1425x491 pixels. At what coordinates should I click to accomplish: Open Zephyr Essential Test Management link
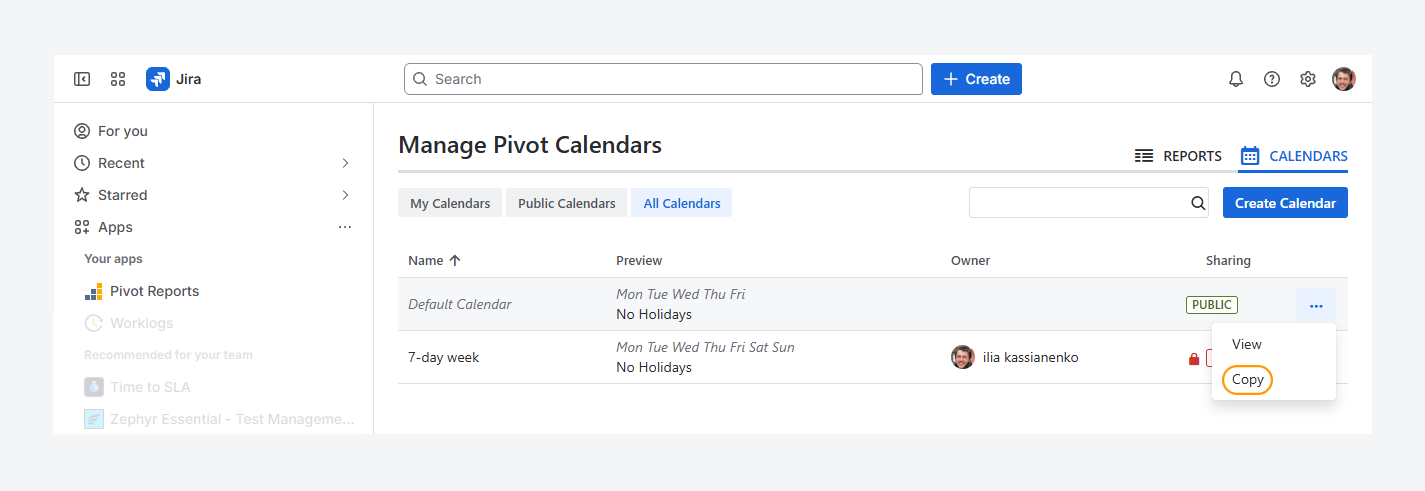pos(232,419)
